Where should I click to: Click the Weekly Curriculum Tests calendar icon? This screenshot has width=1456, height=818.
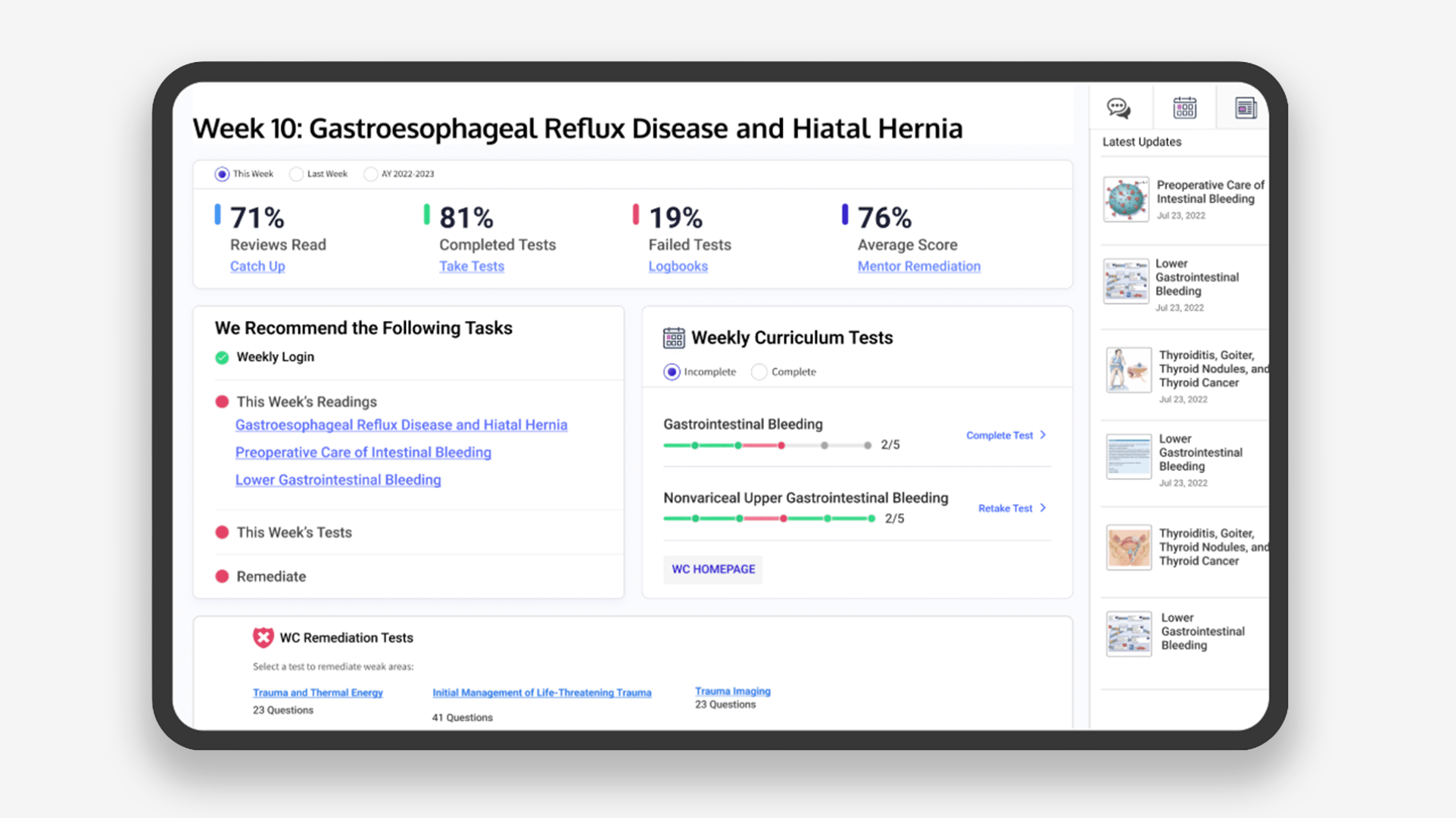coord(673,337)
